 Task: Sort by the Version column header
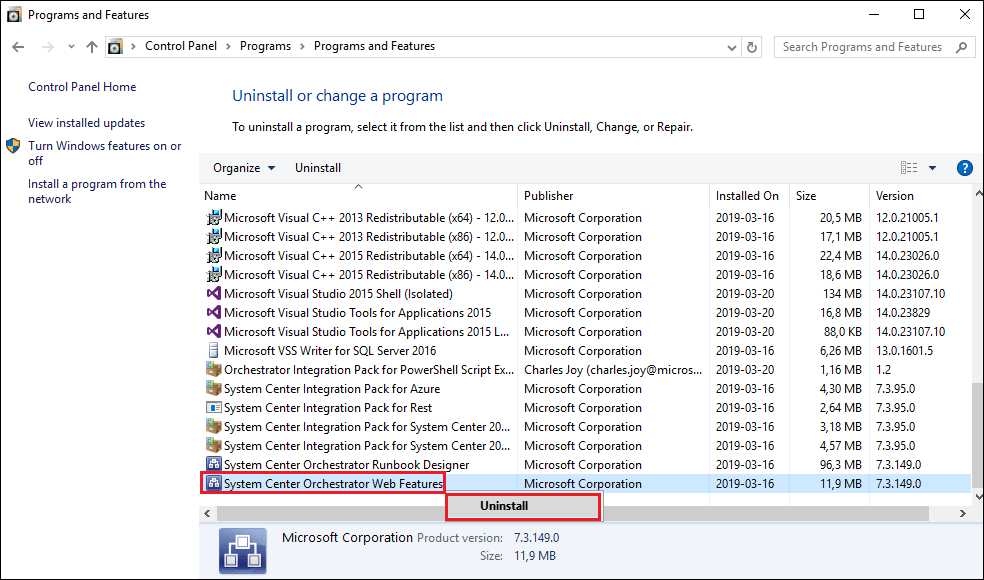pyautogui.click(x=919, y=196)
